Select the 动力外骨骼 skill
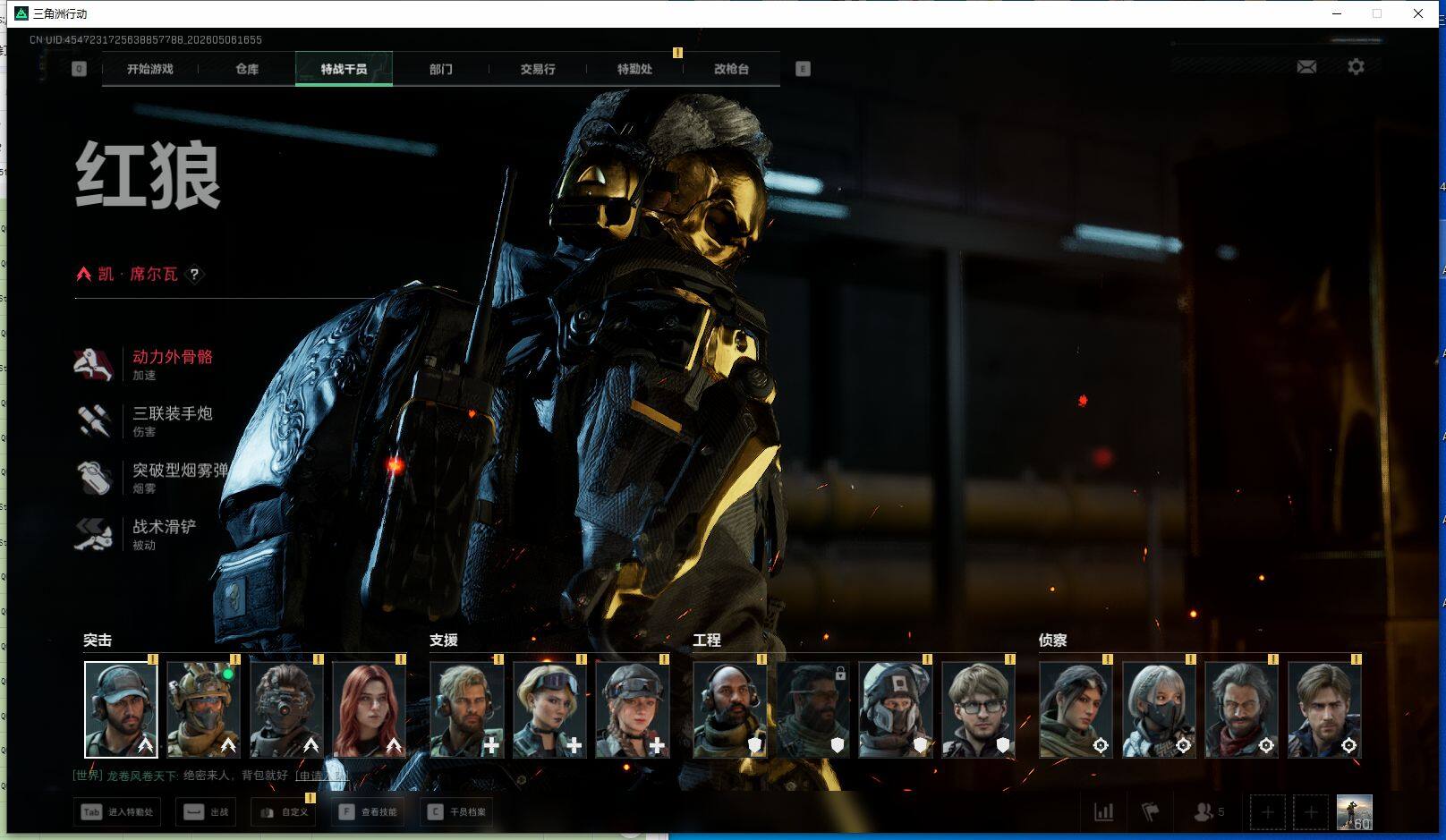The image size is (1446, 840). click(x=145, y=364)
